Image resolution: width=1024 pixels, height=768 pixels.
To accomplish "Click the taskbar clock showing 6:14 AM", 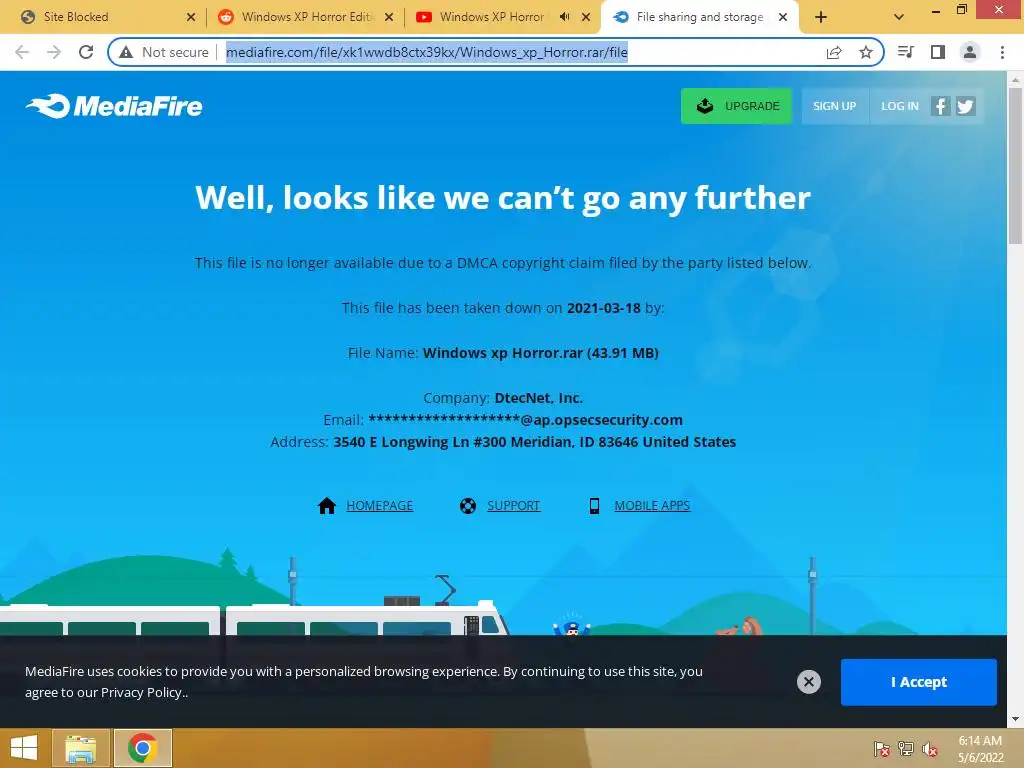I will 980,749.
